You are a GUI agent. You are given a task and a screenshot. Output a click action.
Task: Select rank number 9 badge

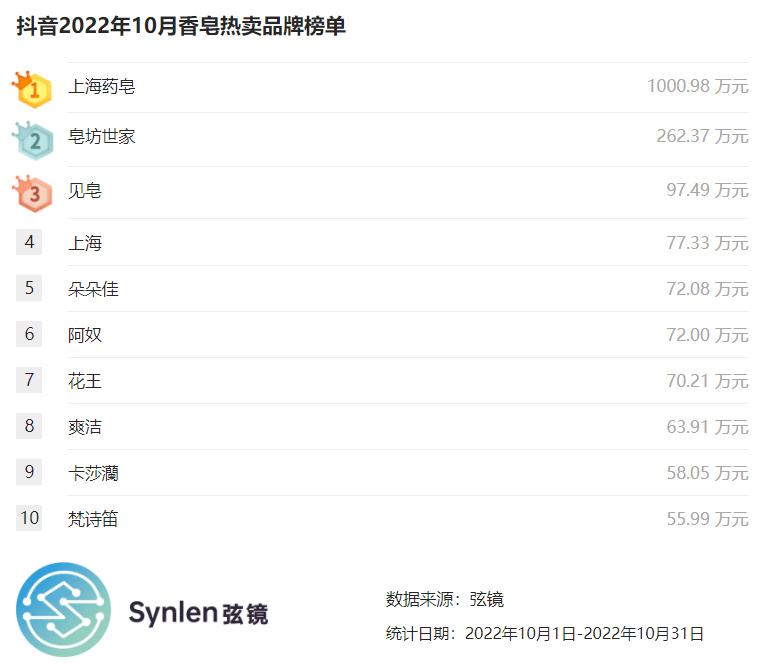[29, 472]
